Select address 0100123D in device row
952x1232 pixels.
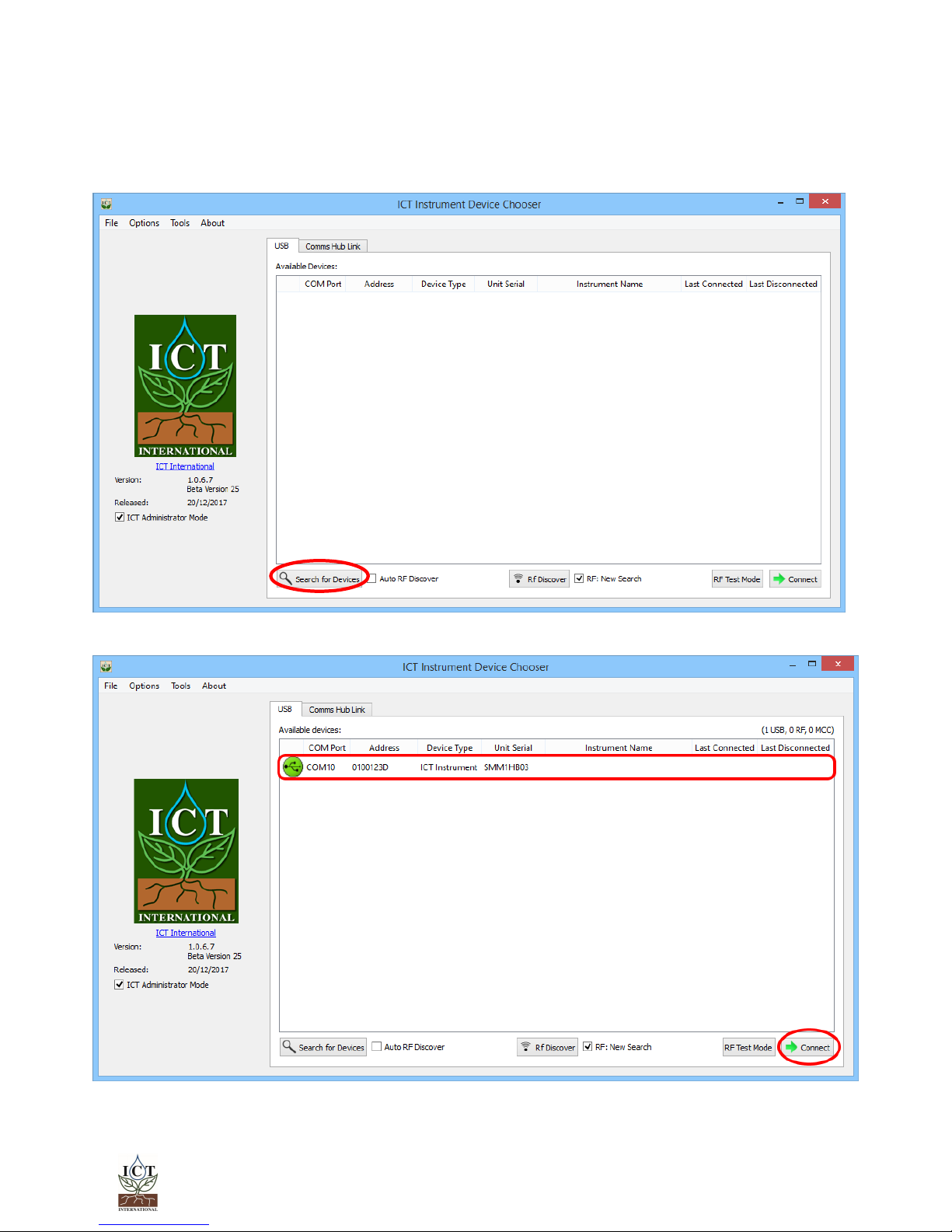(x=370, y=767)
